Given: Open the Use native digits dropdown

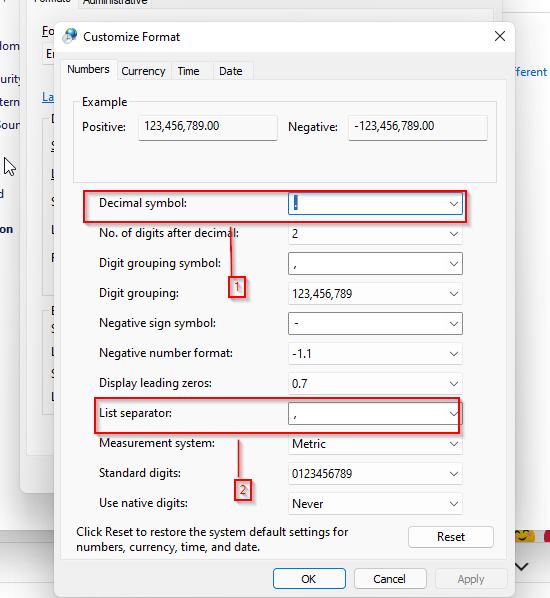Looking at the screenshot, I should (375, 504).
